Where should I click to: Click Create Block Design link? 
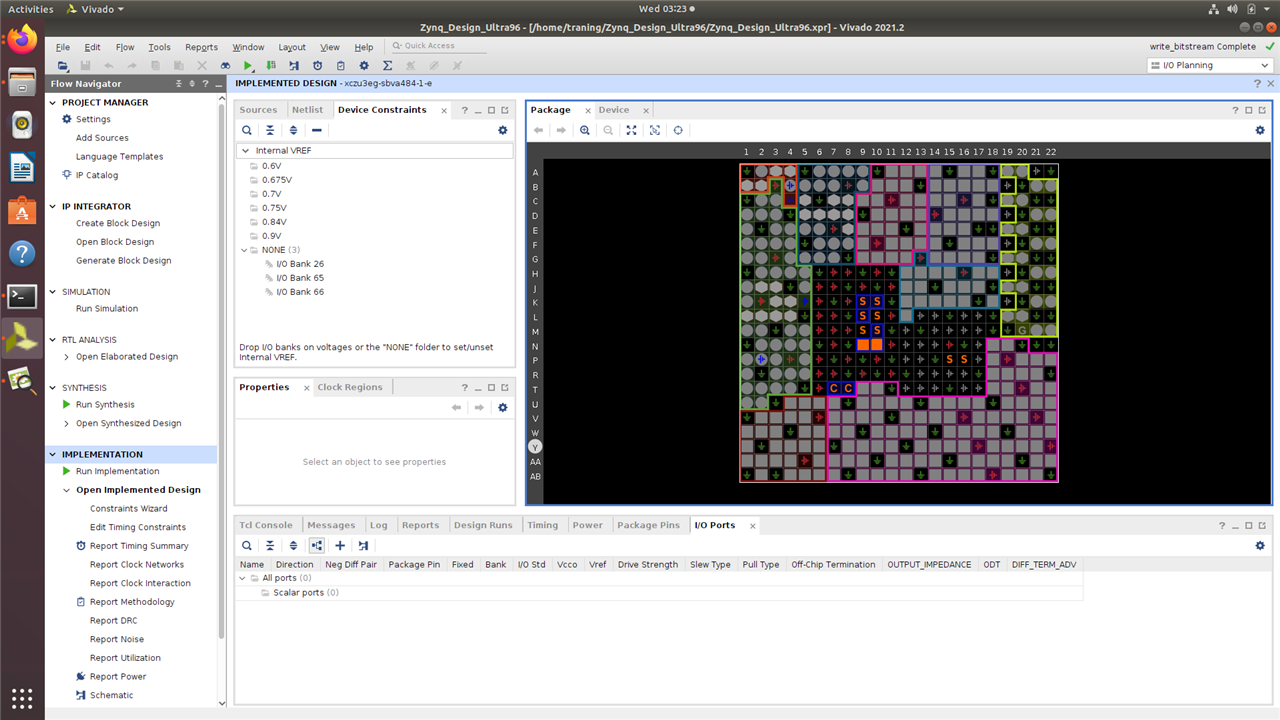coord(118,223)
